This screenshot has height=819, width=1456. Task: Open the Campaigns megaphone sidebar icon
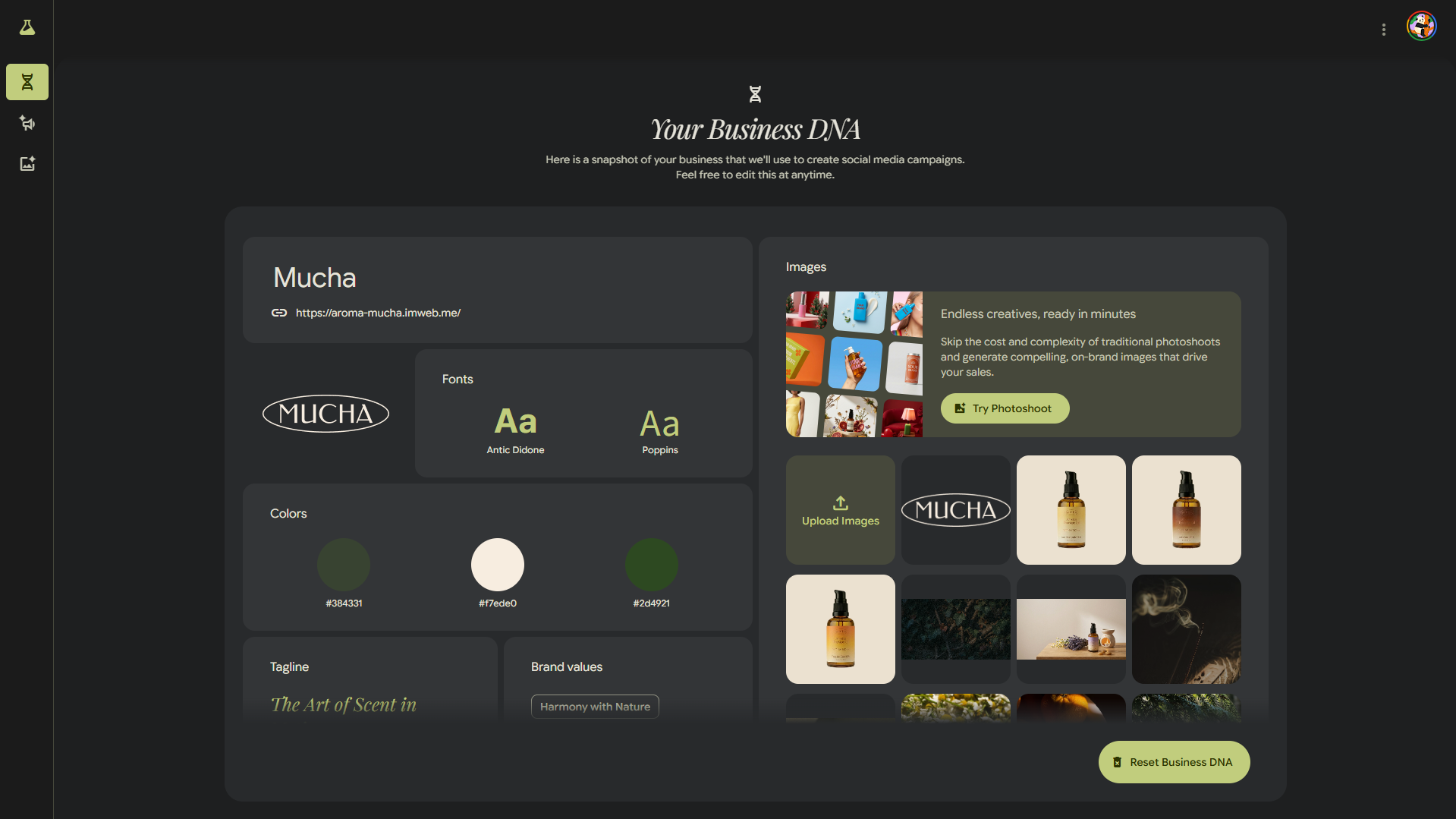pyautogui.click(x=27, y=123)
